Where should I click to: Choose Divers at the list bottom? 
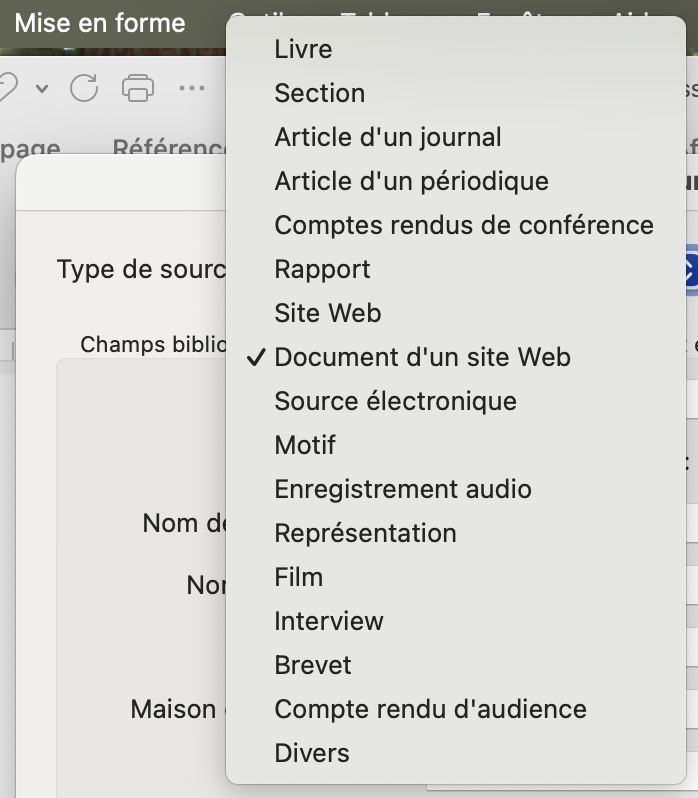(x=311, y=753)
